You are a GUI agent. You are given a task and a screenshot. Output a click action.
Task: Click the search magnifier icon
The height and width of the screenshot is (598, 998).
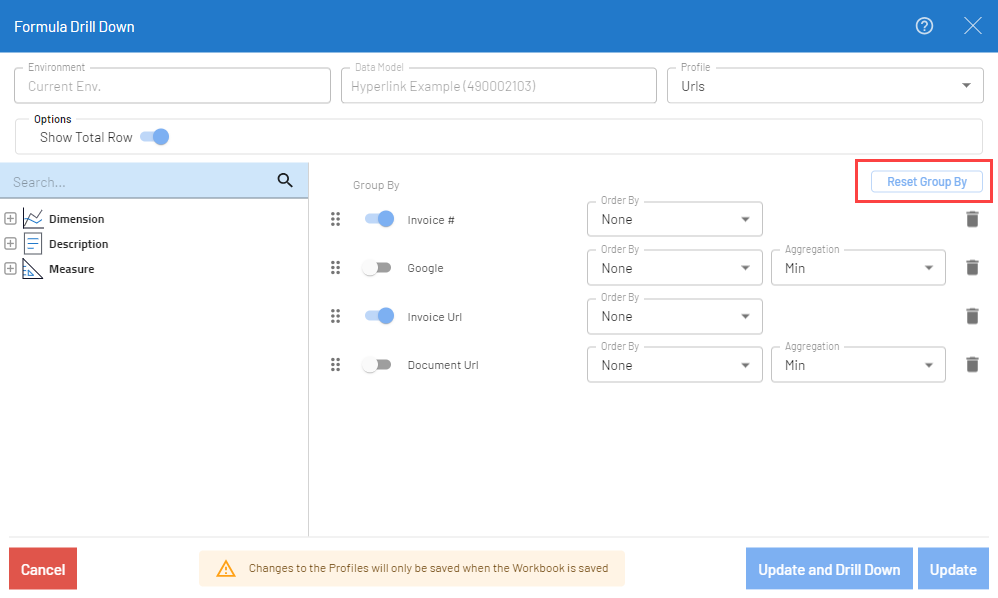point(285,181)
